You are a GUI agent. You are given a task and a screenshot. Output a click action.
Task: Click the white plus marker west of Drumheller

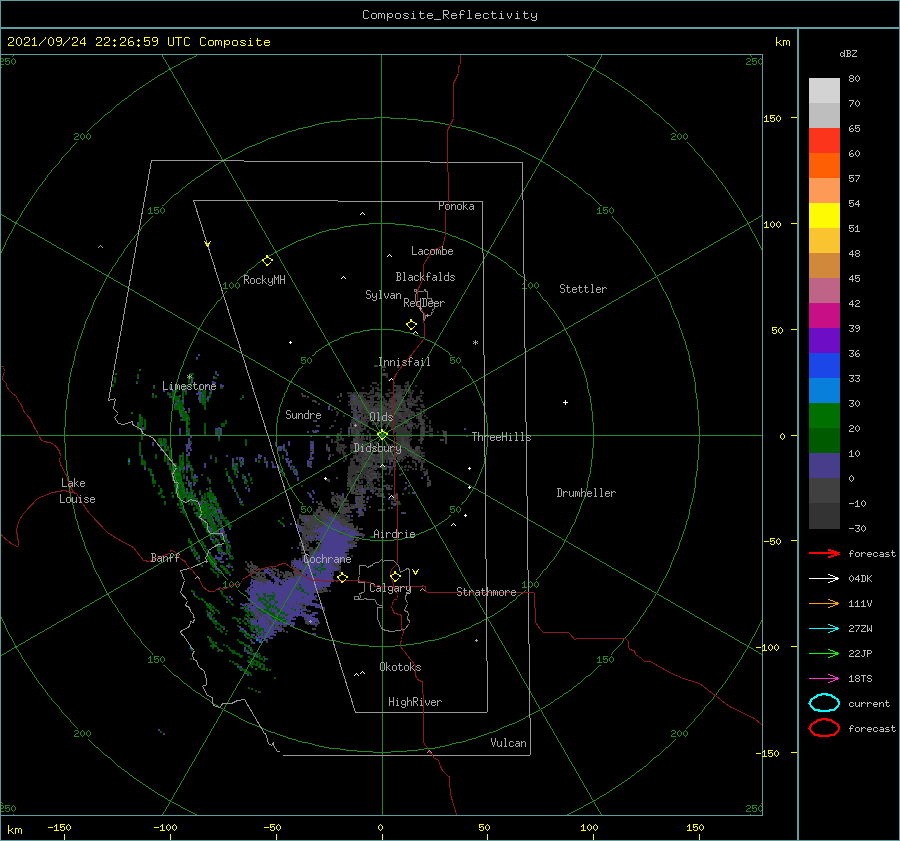(565, 402)
